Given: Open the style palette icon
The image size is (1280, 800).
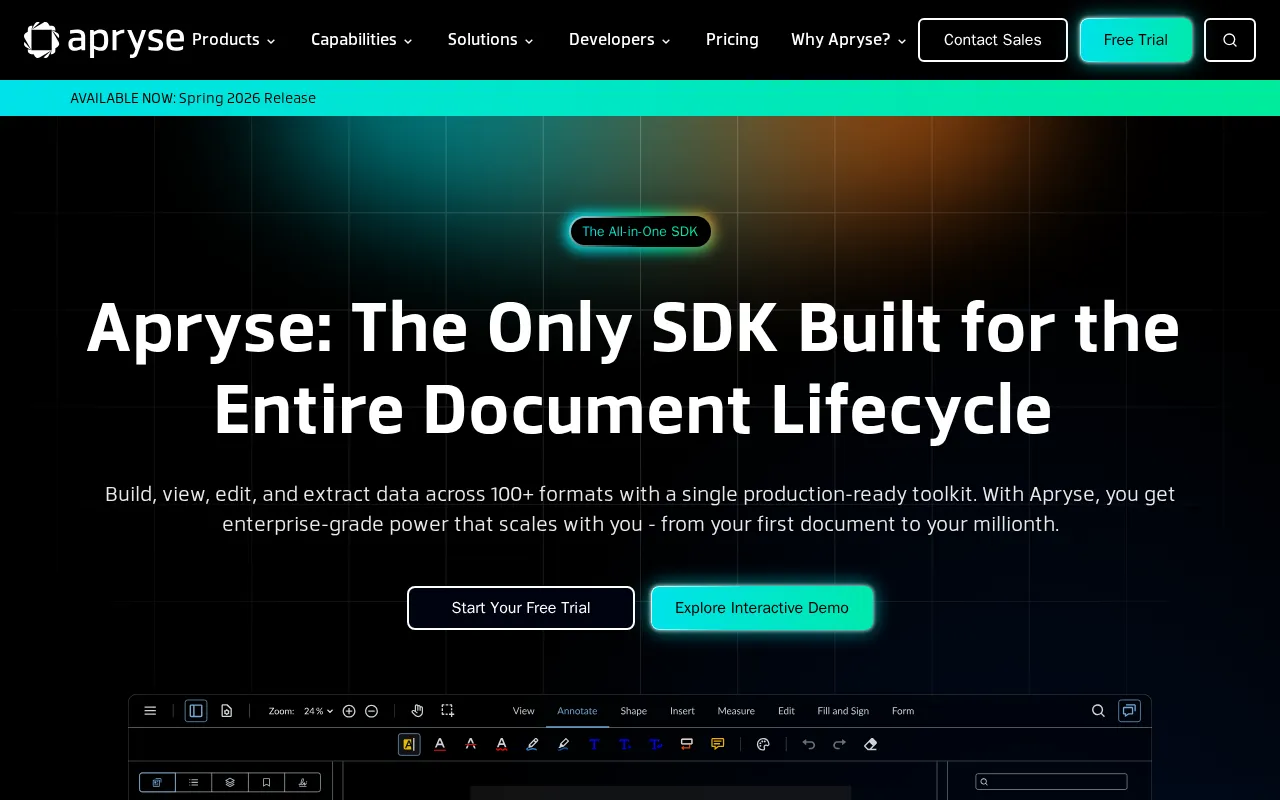Looking at the screenshot, I should point(763,744).
